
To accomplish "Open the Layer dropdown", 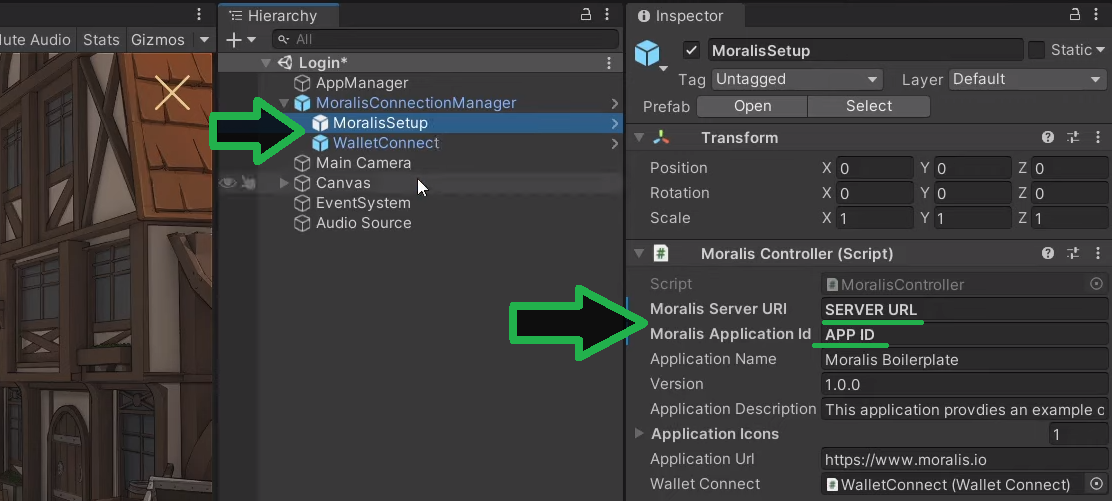I will [x=1027, y=79].
